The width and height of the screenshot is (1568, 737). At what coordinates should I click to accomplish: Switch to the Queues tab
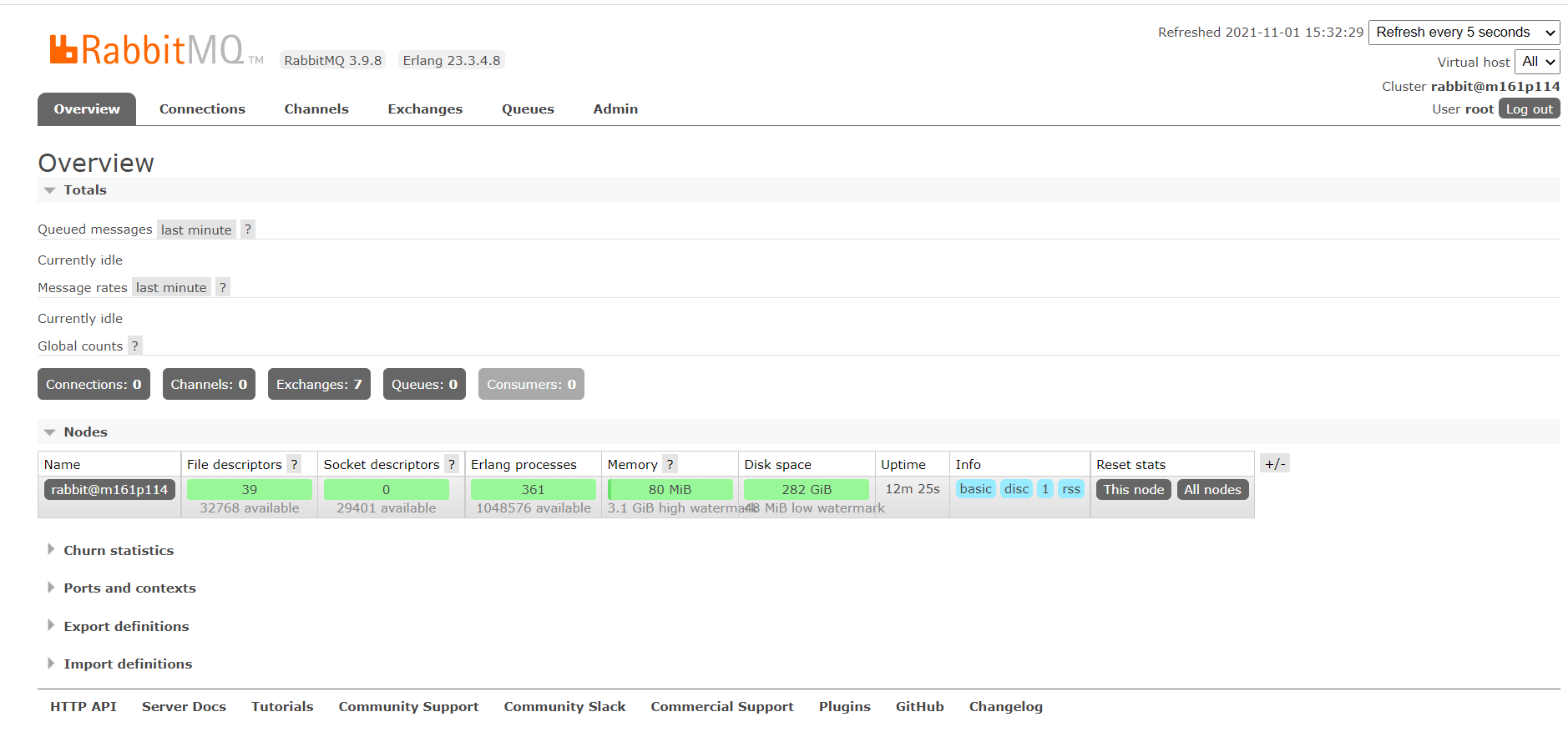point(528,109)
